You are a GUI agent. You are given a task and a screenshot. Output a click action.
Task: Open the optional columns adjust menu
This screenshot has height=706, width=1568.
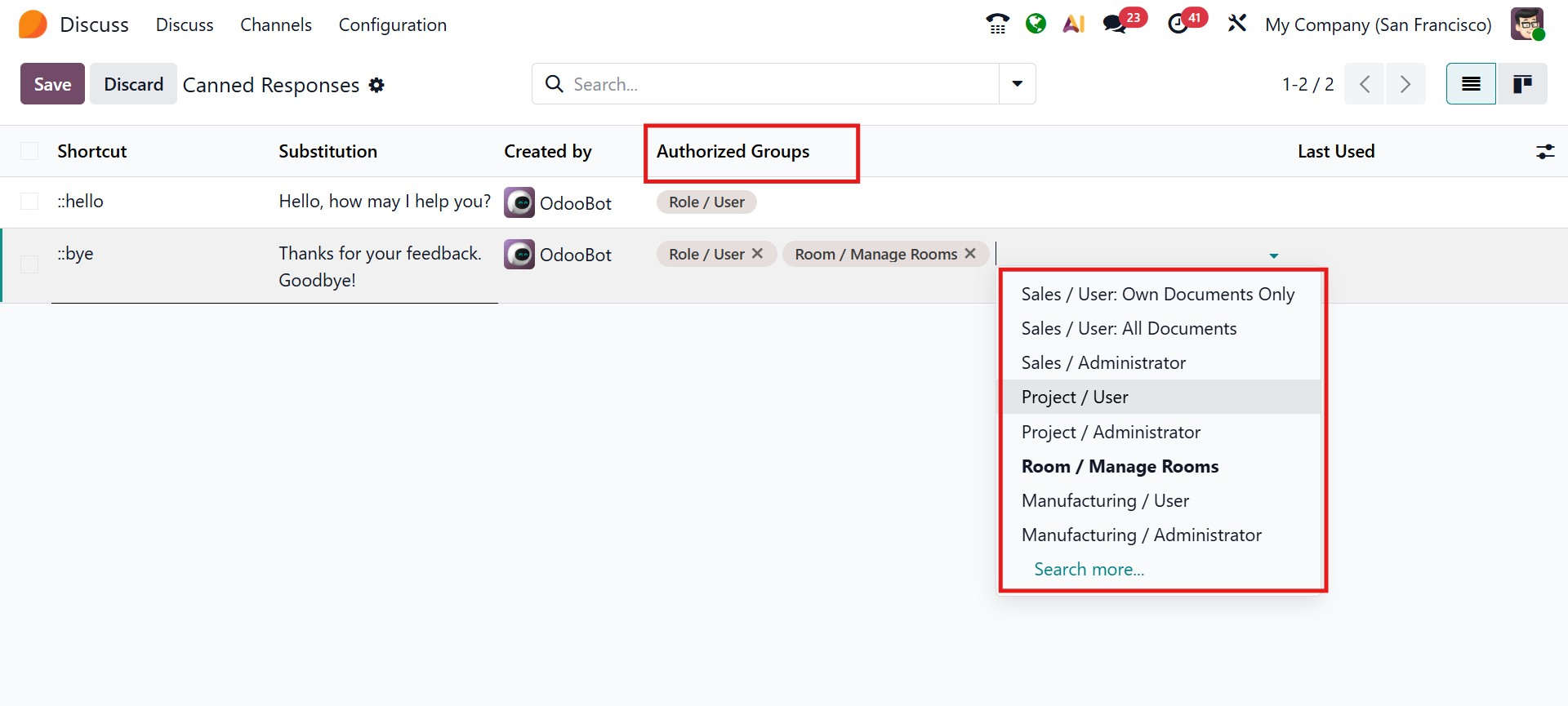point(1545,151)
